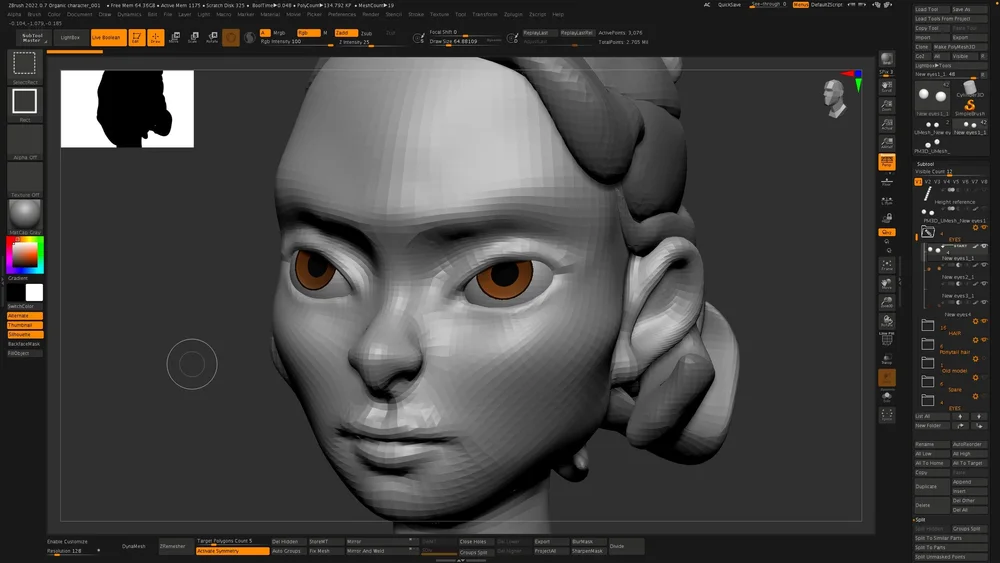The image size is (1000, 563).
Task: Expand the Ponytail hair folder
Action: [x=927, y=344]
